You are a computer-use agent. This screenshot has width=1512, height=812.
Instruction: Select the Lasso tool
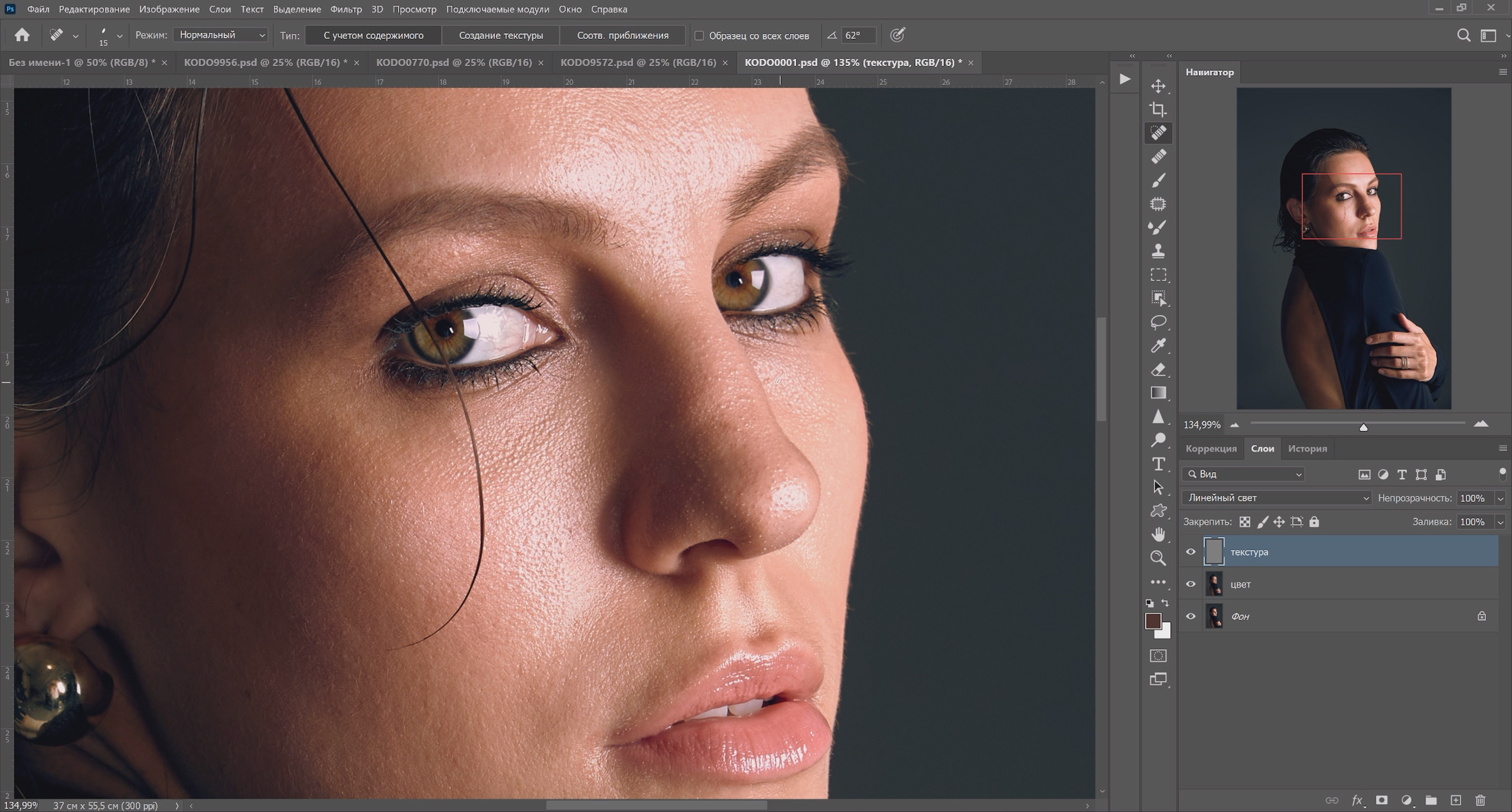(1158, 322)
